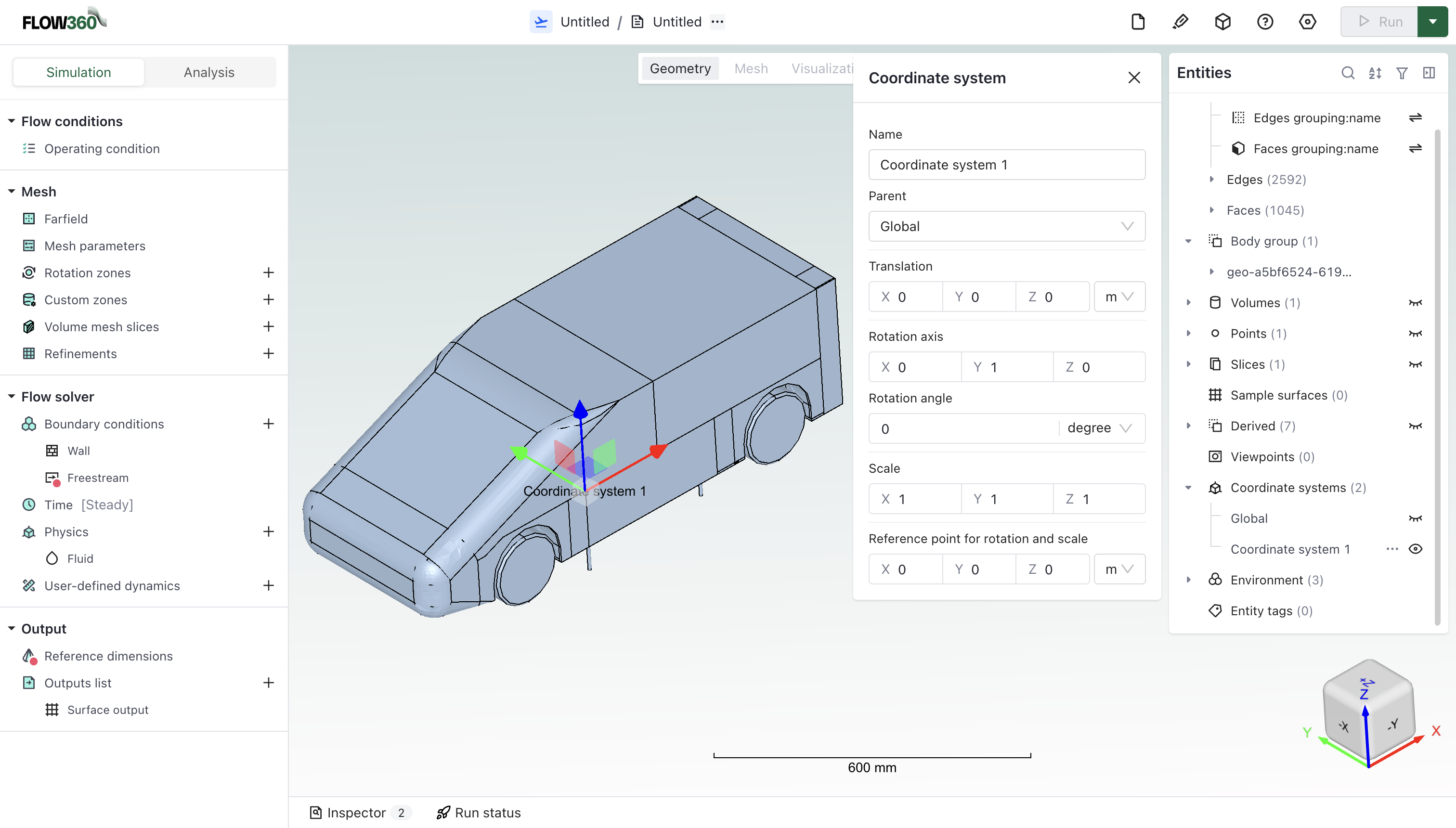Image resolution: width=1456 pixels, height=828 pixels.
Task: Collapse the Coordinate systems tree entry
Action: (x=1188, y=487)
